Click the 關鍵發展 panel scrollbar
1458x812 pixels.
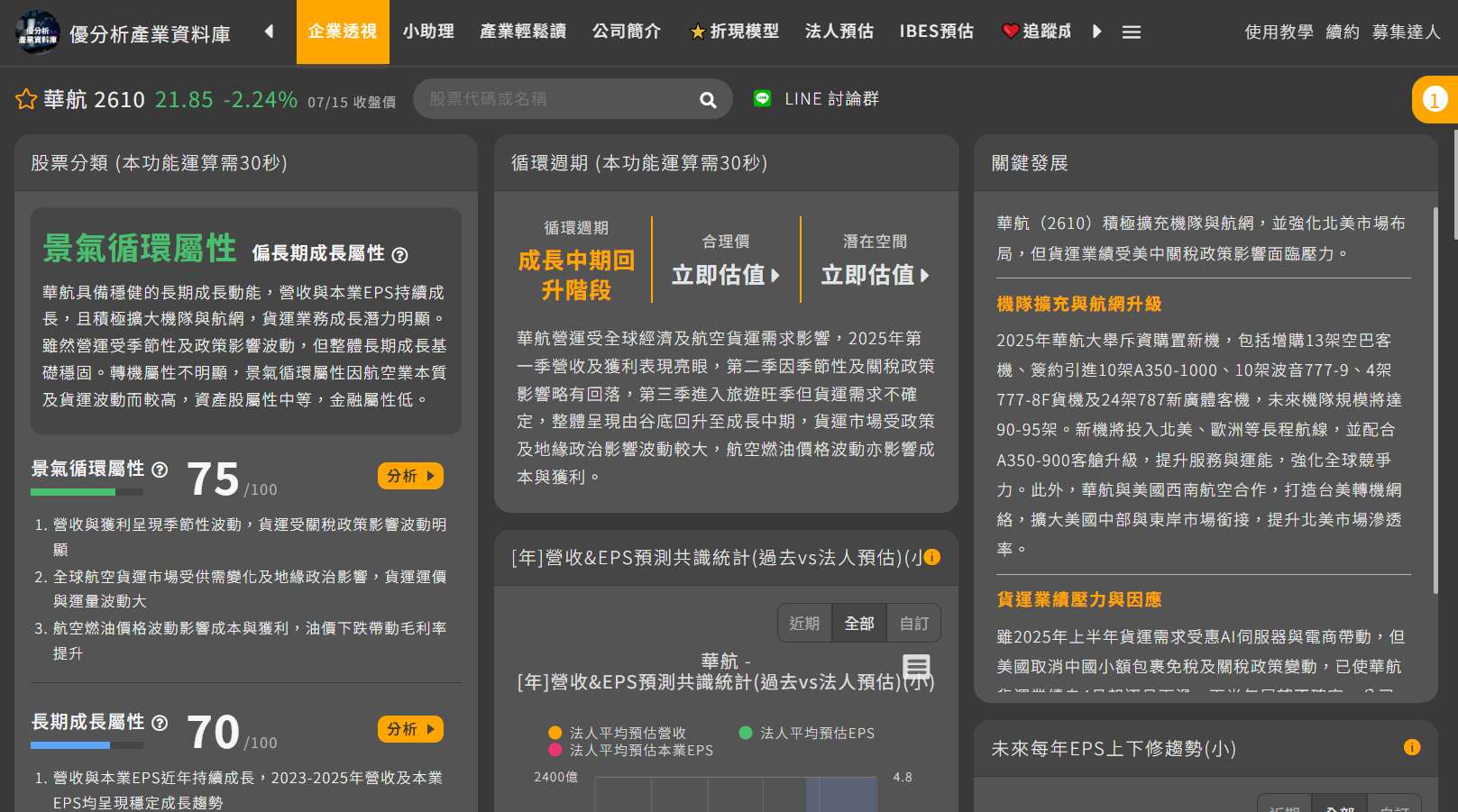coord(1435,401)
